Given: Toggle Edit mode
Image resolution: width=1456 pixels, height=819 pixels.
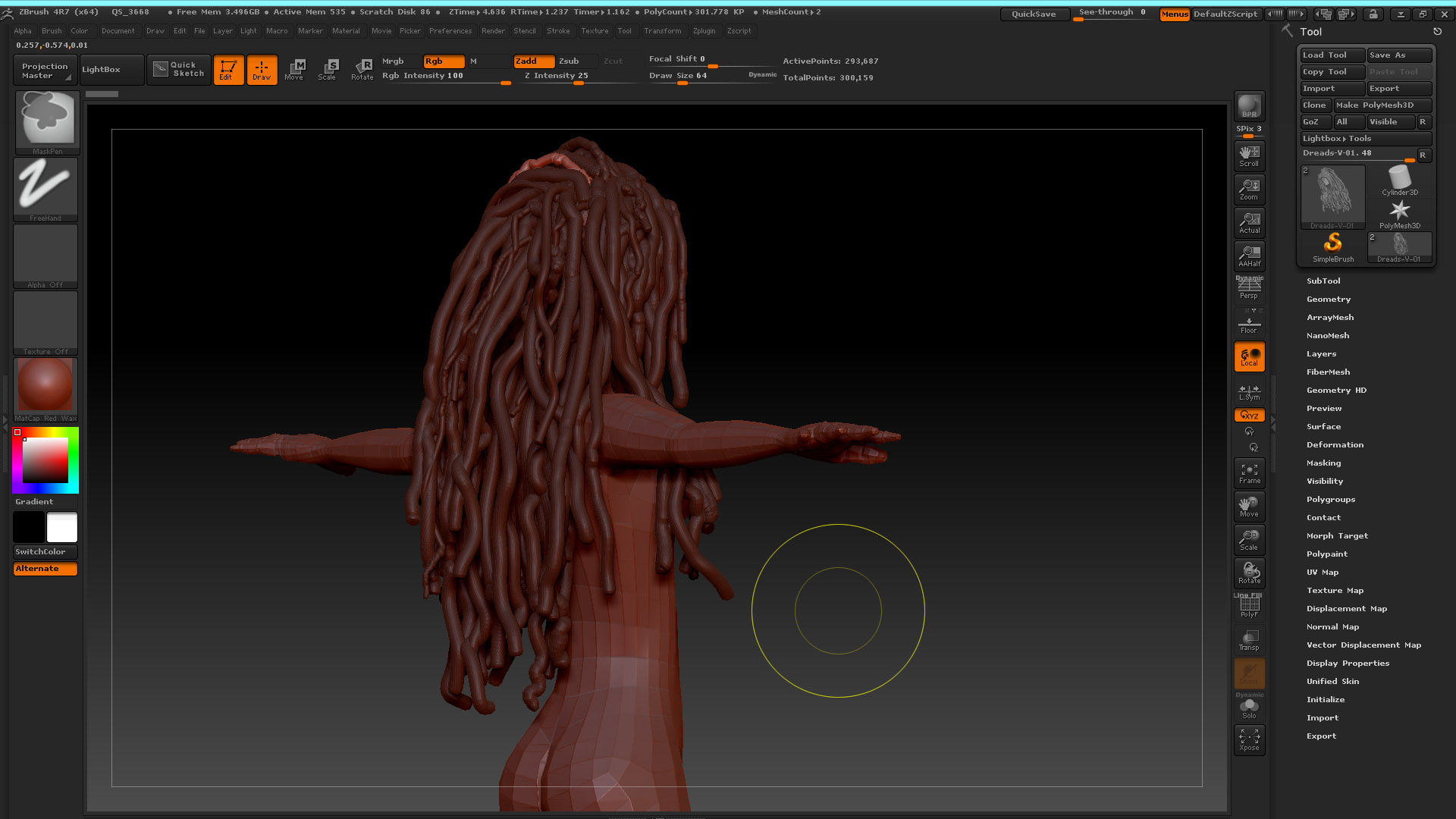Looking at the screenshot, I should coord(228,69).
